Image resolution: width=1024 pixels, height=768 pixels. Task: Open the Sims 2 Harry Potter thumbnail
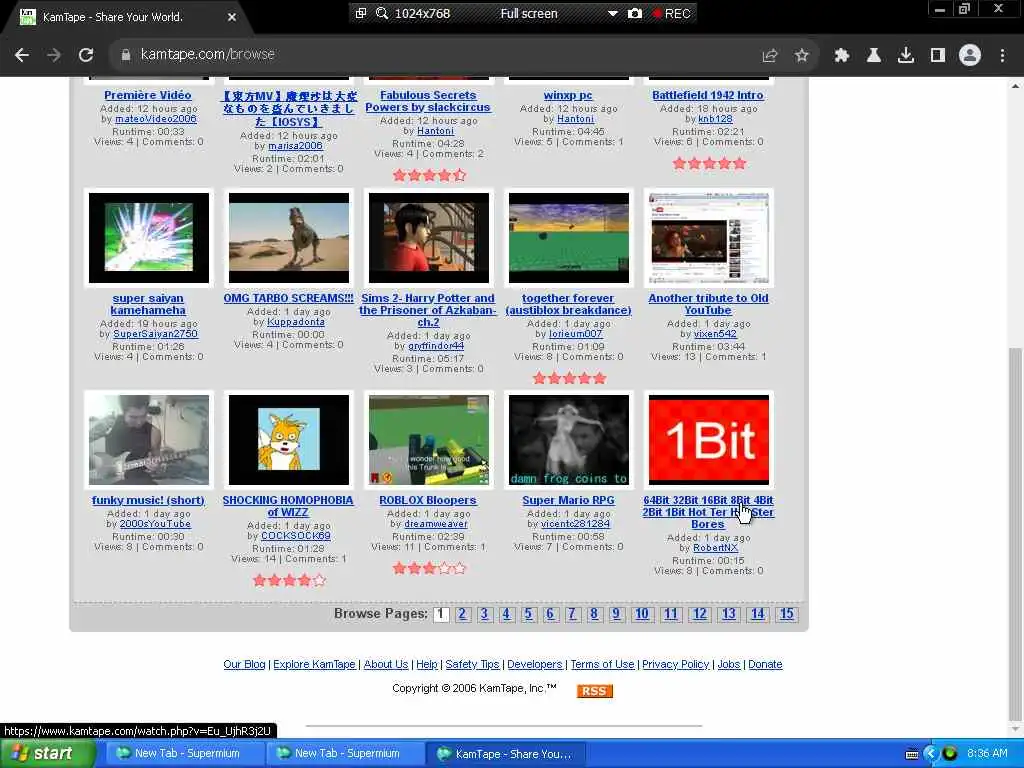(x=428, y=238)
